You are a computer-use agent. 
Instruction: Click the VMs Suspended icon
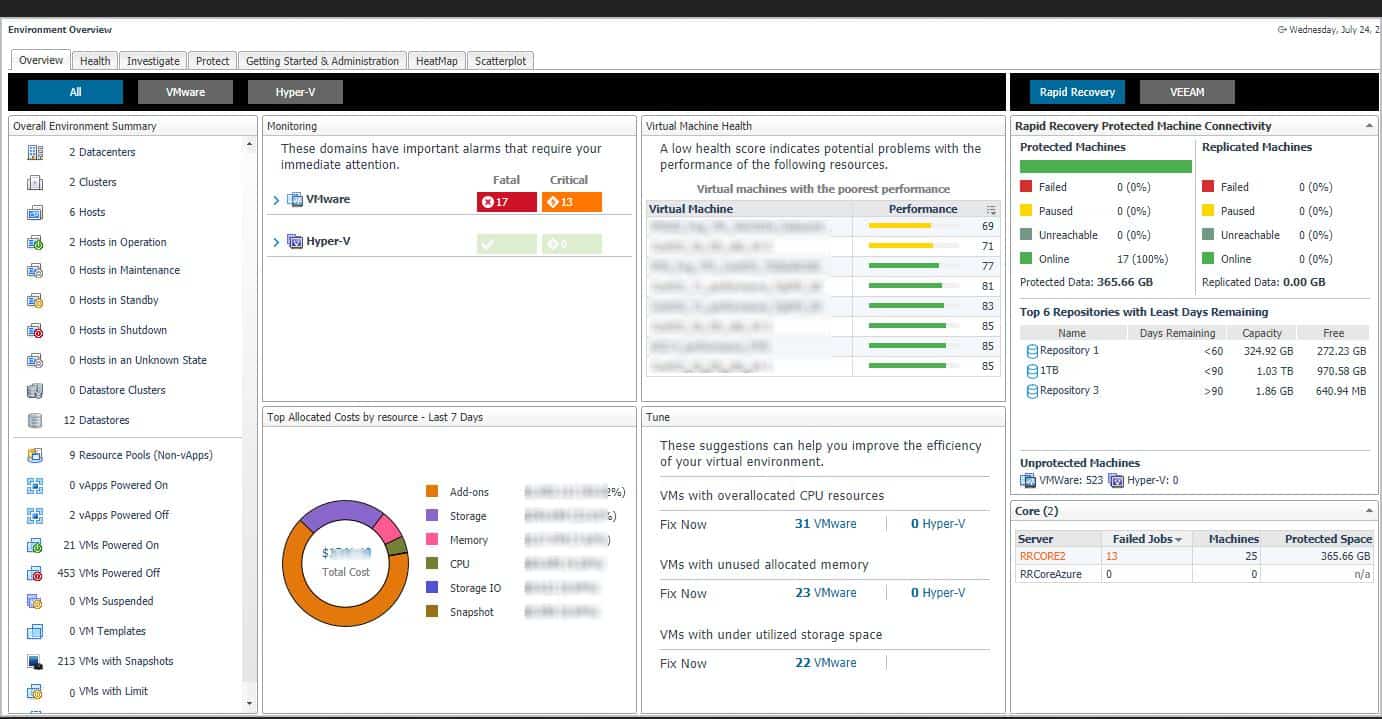[x=35, y=601]
